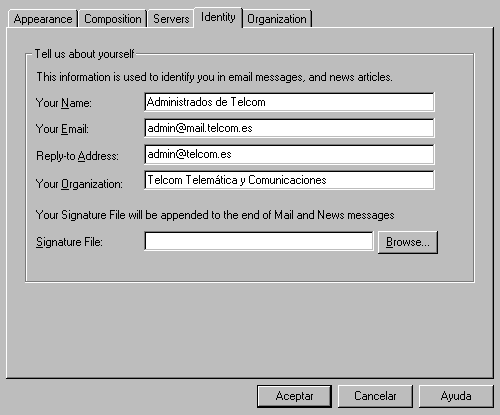Select the Your Organization text box

click(x=289, y=180)
